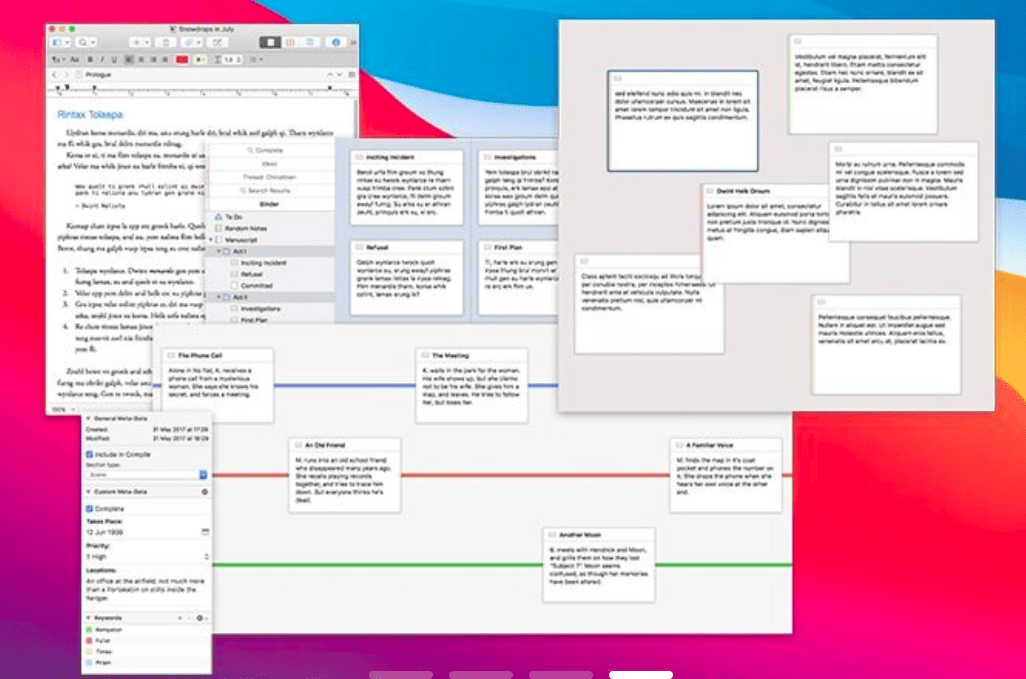Collapse the Act II folder in Binder
This screenshot has height=679, width=1026.
click(x=219, y=297)
